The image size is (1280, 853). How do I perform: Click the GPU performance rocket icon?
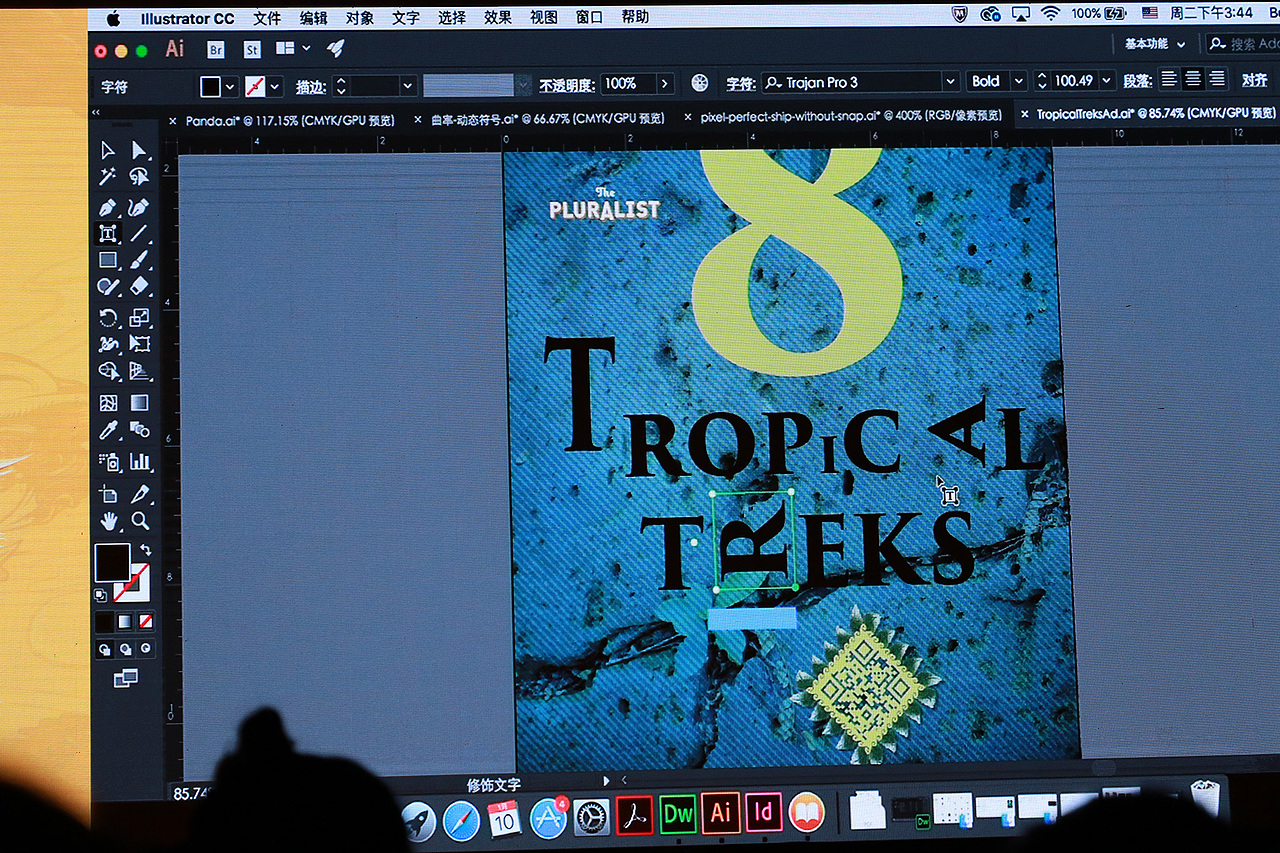[x=336, y=48]
